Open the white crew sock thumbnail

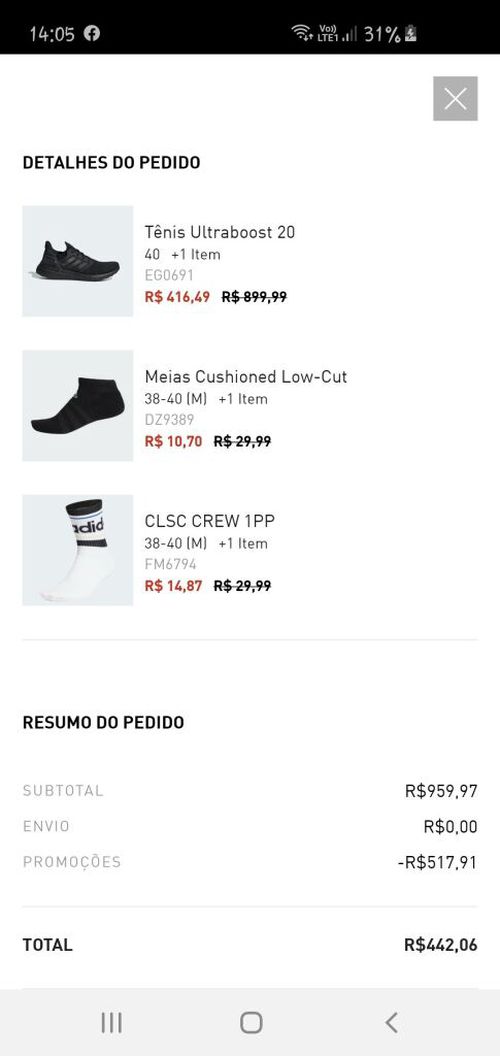77,550
